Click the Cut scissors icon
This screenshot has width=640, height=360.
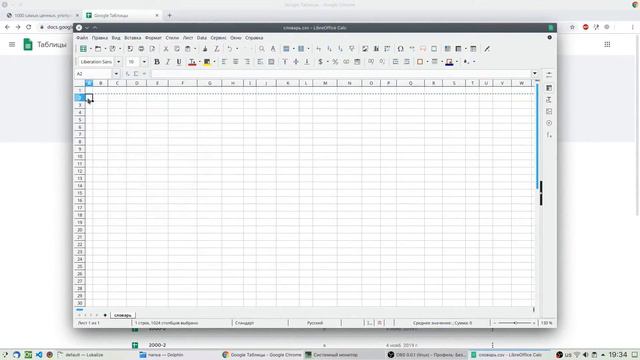click(166, 49)
